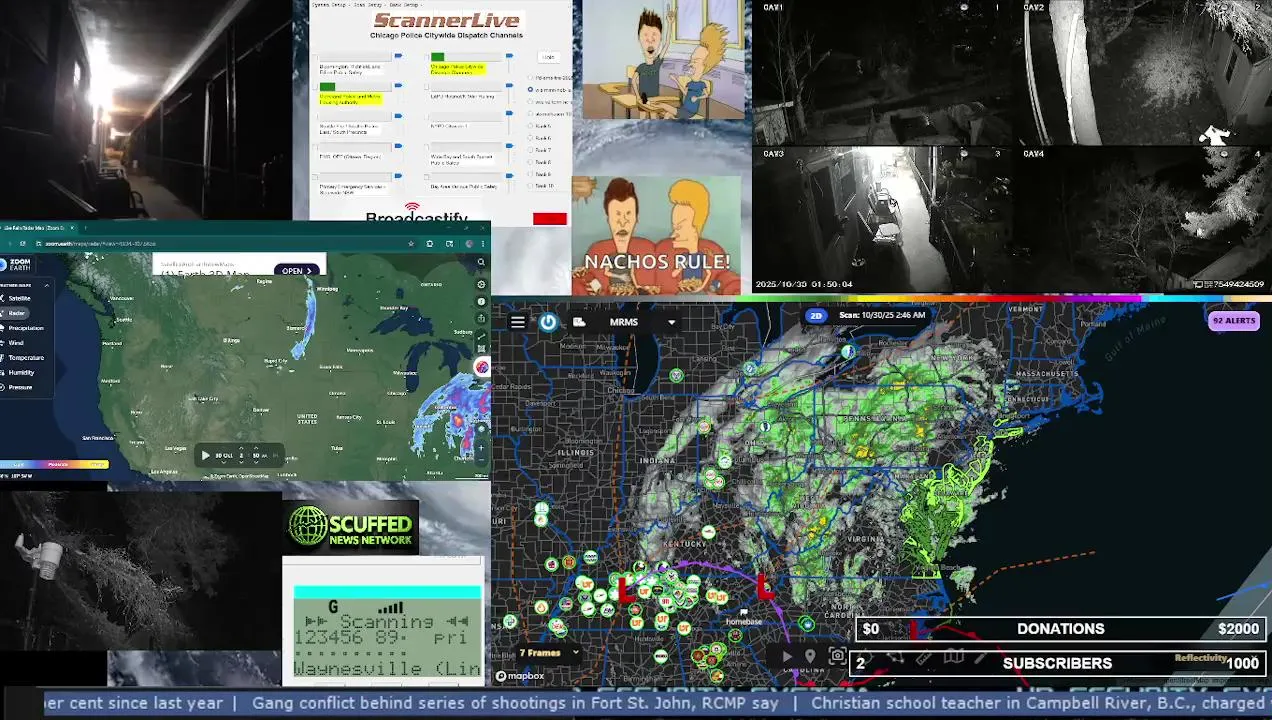
Task: Increase hour with Zoom Earth up arrow
Action: [x=241, y=448]
